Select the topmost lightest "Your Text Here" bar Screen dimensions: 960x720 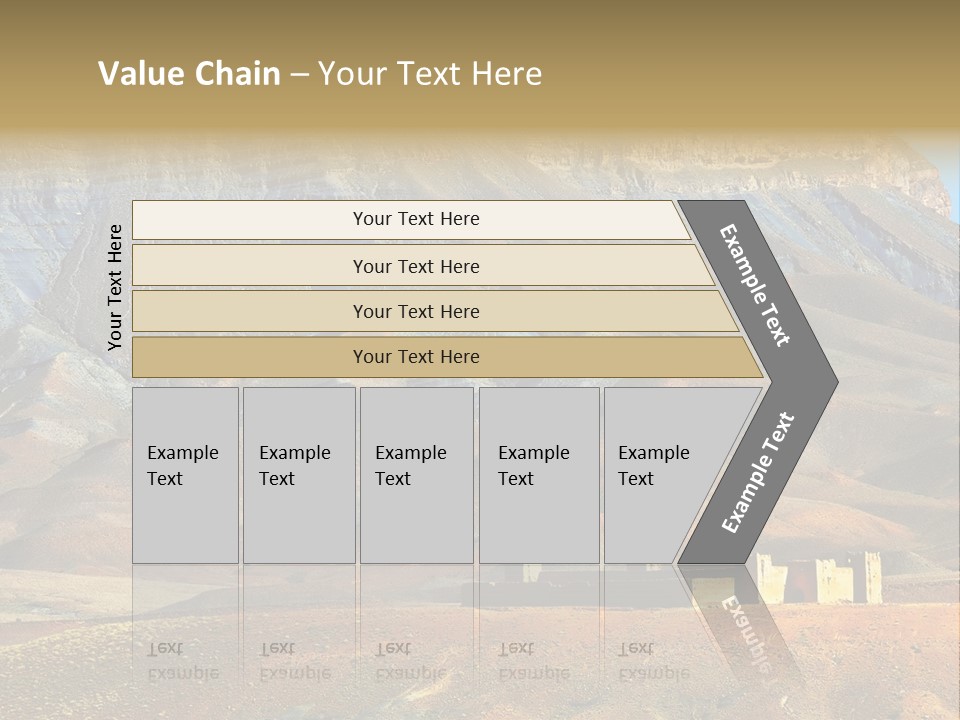415,220
